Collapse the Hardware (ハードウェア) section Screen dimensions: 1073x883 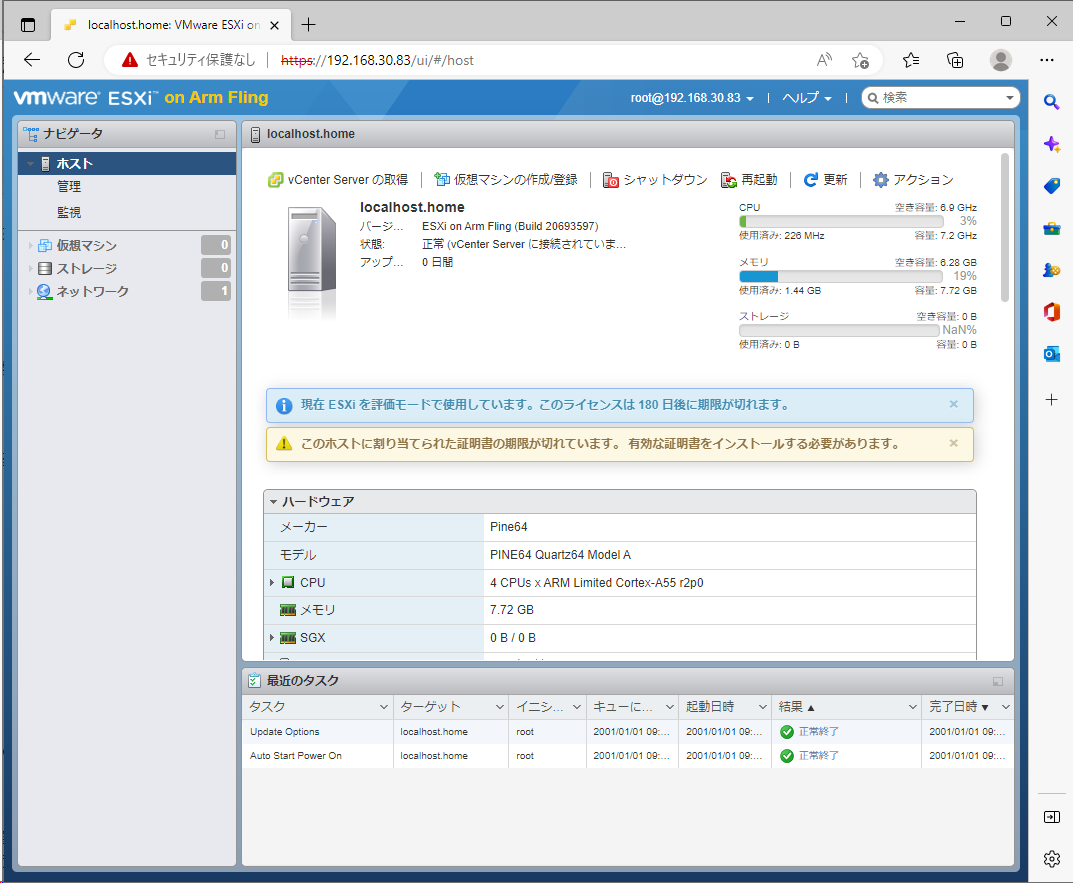[273, 502]
